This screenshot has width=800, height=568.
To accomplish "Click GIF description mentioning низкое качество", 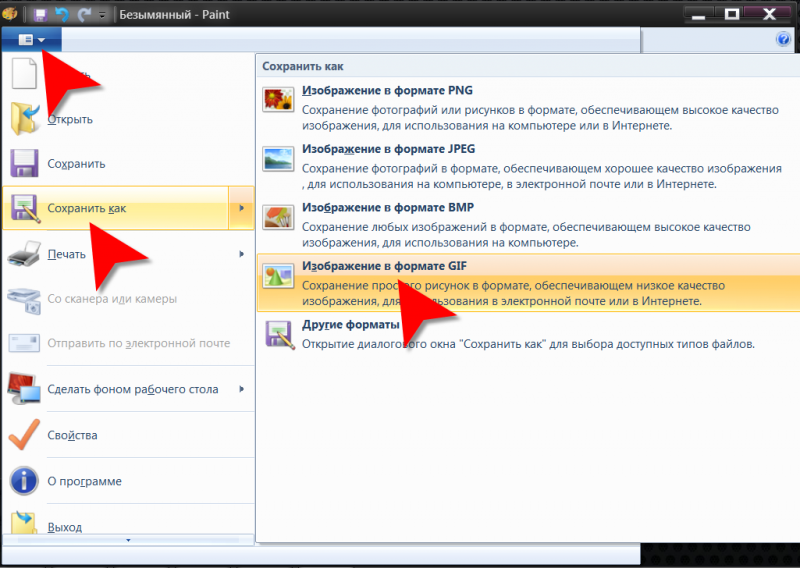I will tap(513, 293).
